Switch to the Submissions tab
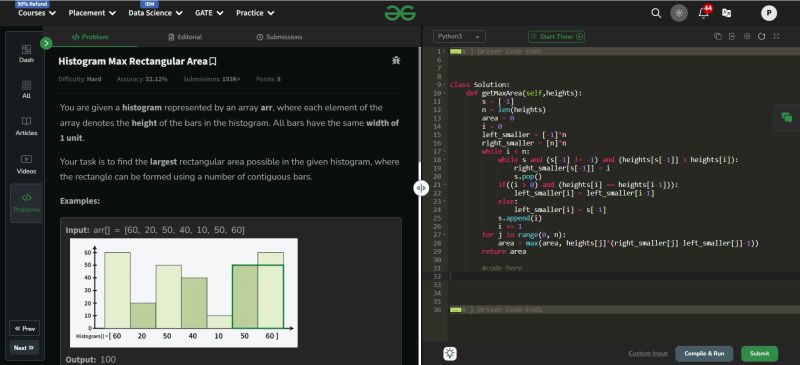 pyautogui.click(x=279, y=37)
